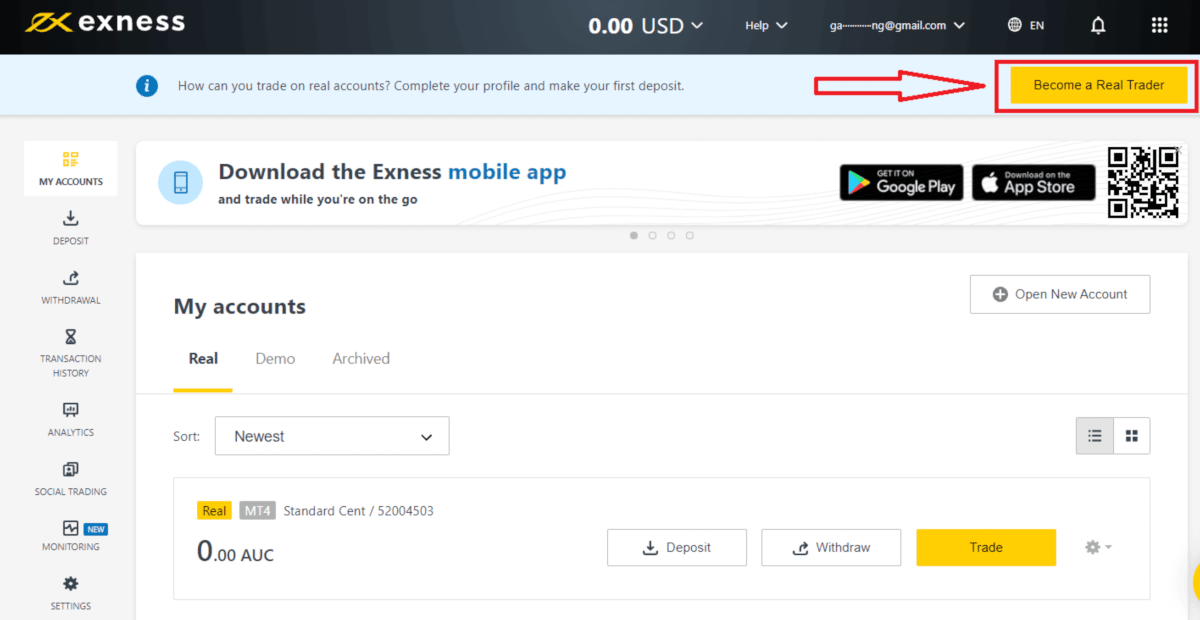Go to first carousel slide dot

click(634, 236)
